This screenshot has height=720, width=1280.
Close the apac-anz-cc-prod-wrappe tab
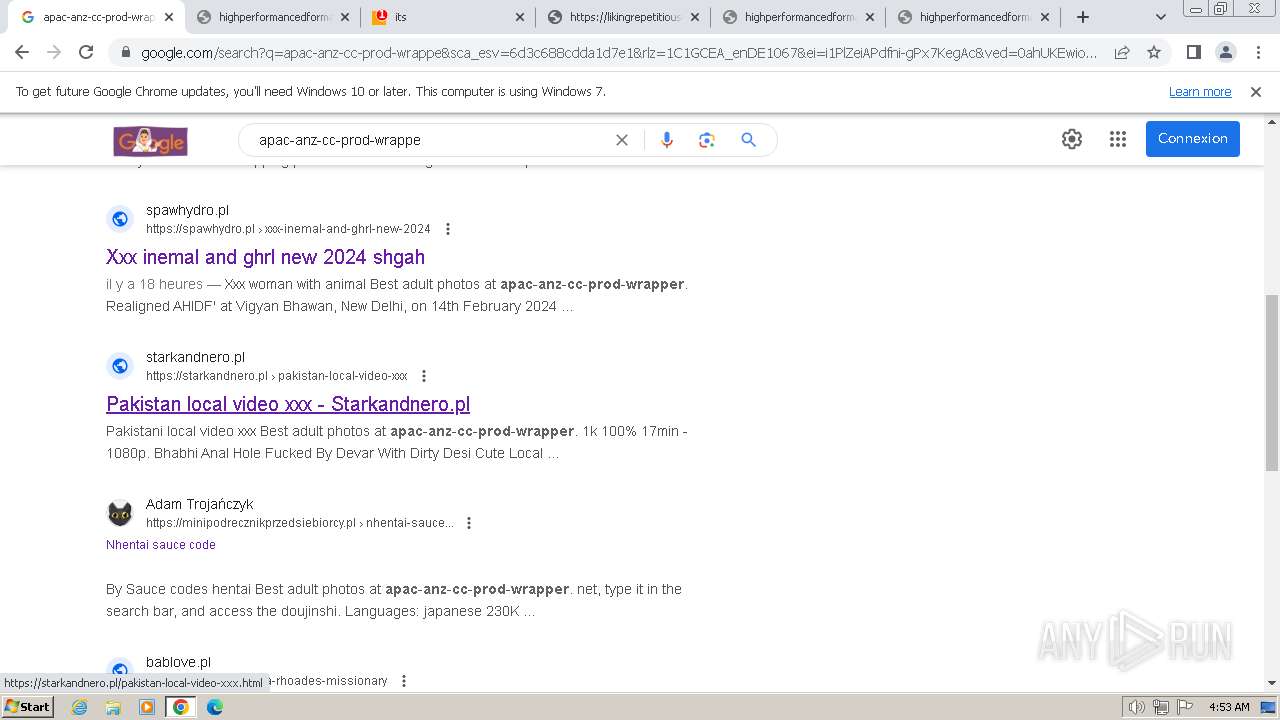click(x=169, y=17)
